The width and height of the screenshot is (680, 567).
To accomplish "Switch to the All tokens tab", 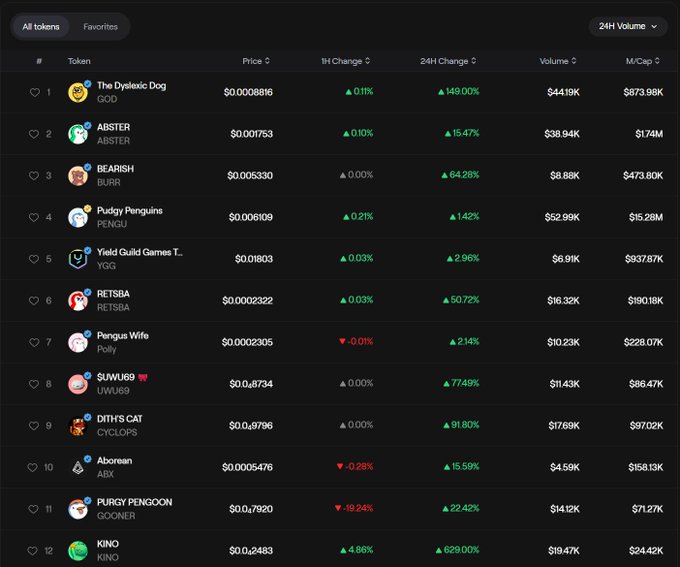I will (x=41, y=27).
